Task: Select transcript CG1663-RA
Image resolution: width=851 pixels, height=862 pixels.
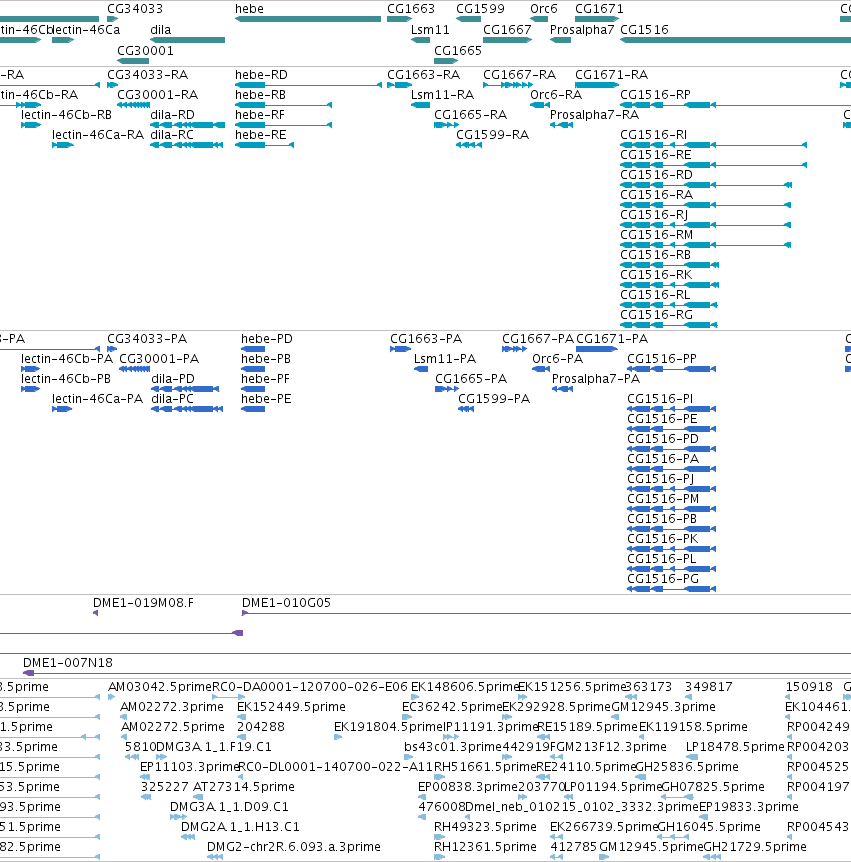Action: [400, 85]
